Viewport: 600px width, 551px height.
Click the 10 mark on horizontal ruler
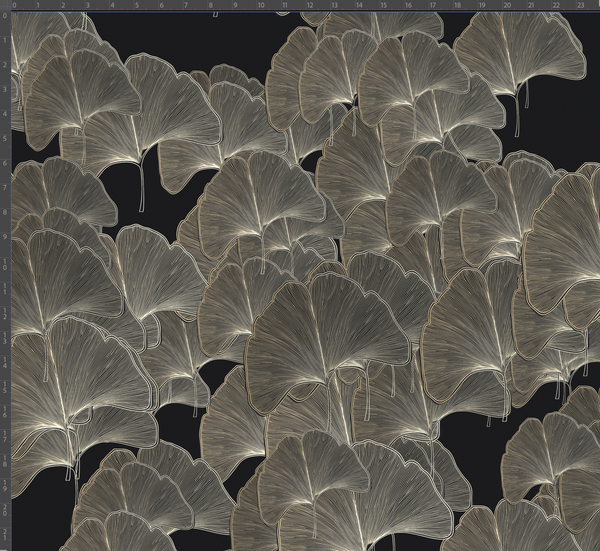[x=258, y=5]
